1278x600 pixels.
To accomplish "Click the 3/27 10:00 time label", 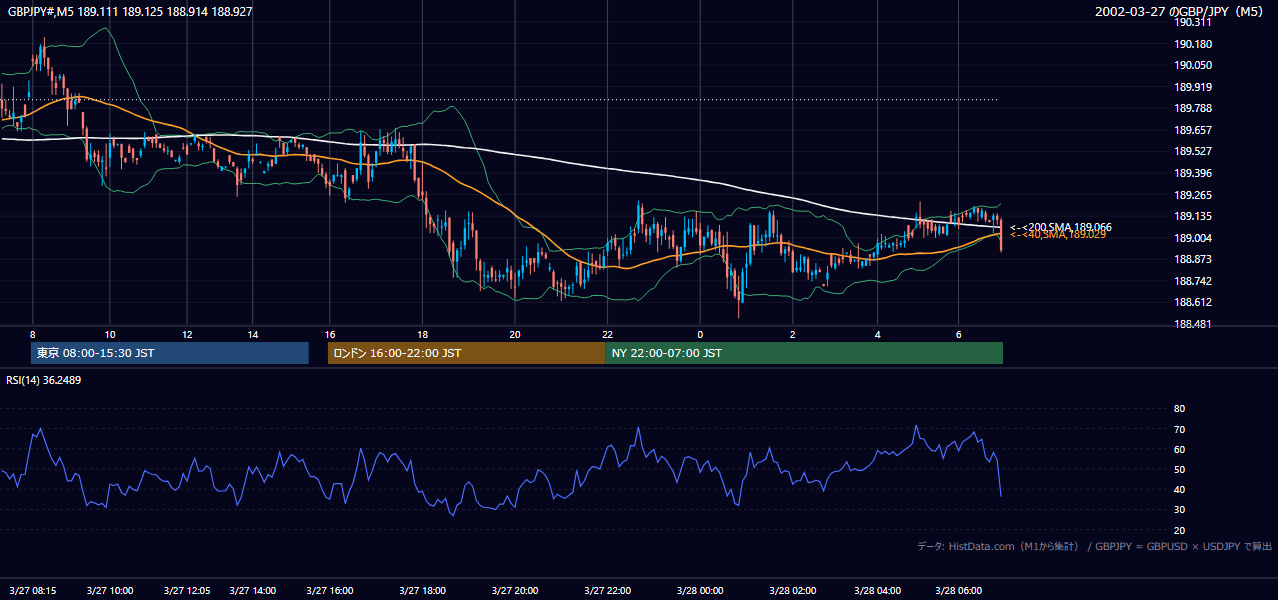I will [110, 591].
